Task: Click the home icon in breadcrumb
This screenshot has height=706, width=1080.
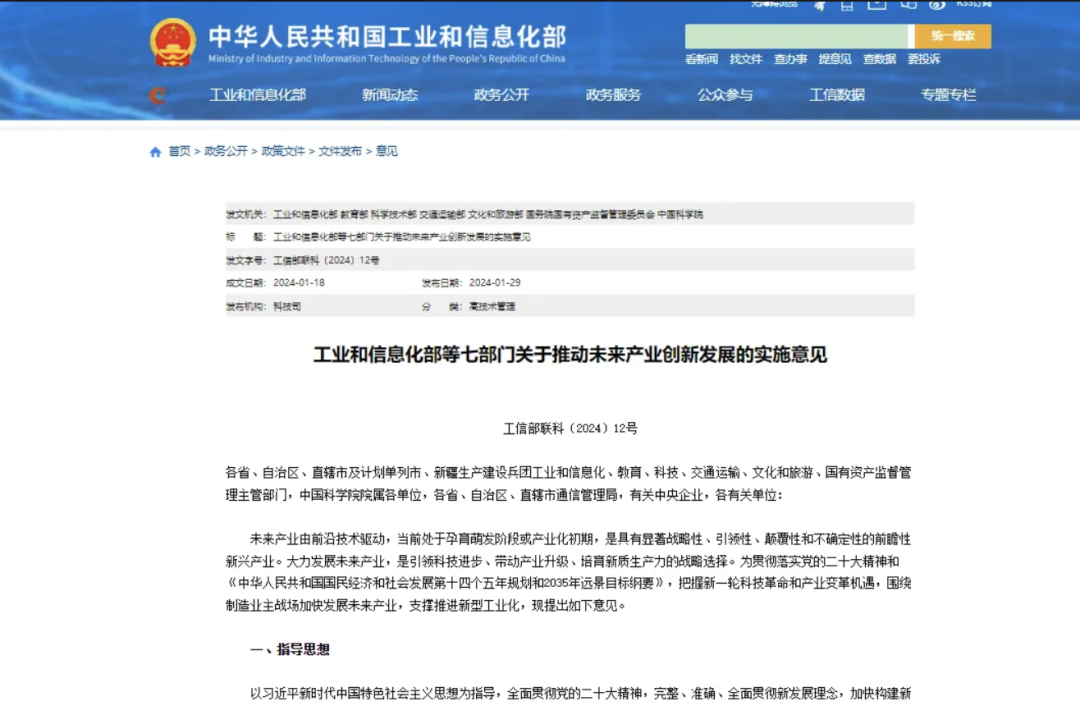Action: pyautogui.click(x=155, y=152)
